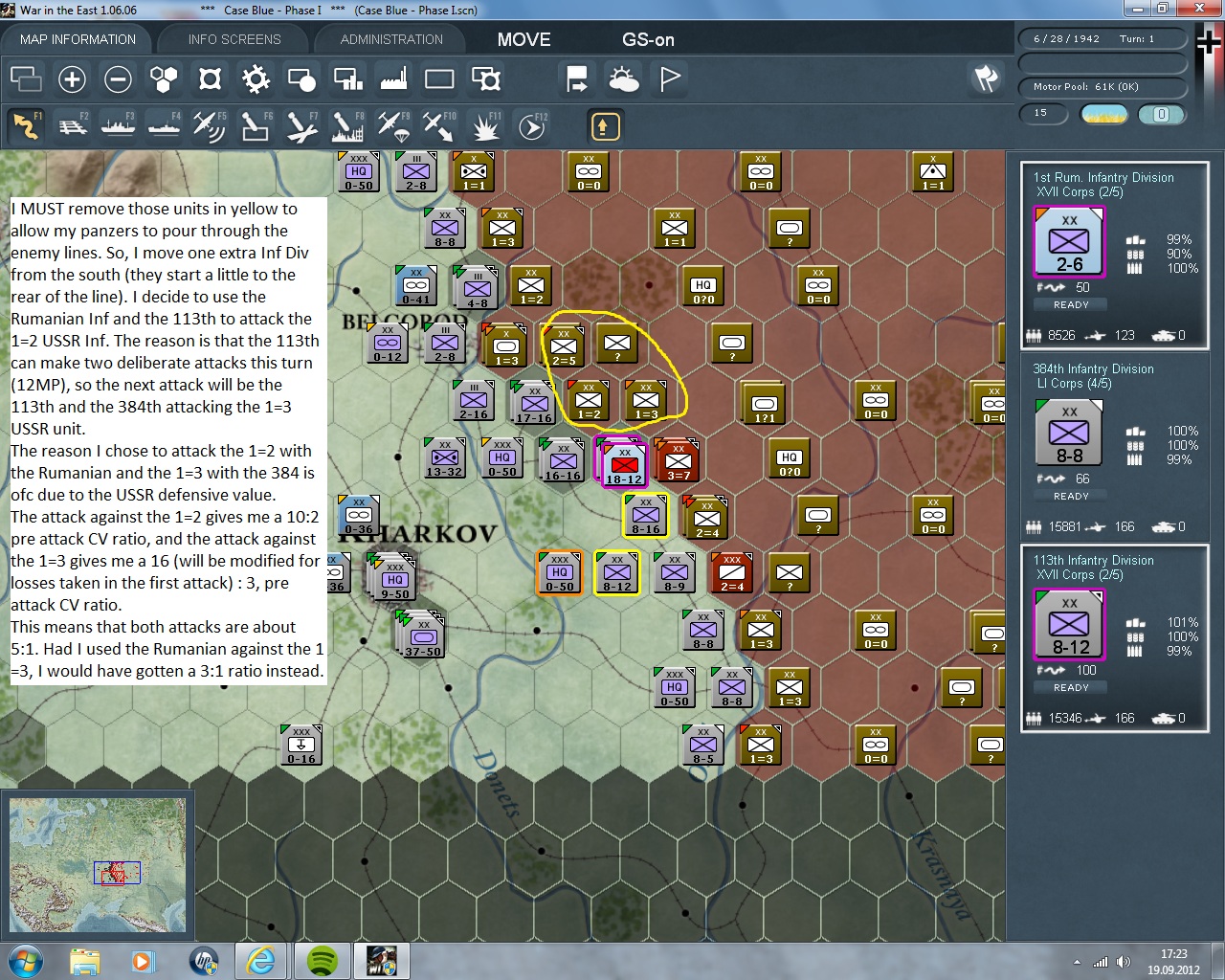The image size is (1225, 980).
Task: Click the zoom in plus icon
Action: tap(72, 78)
